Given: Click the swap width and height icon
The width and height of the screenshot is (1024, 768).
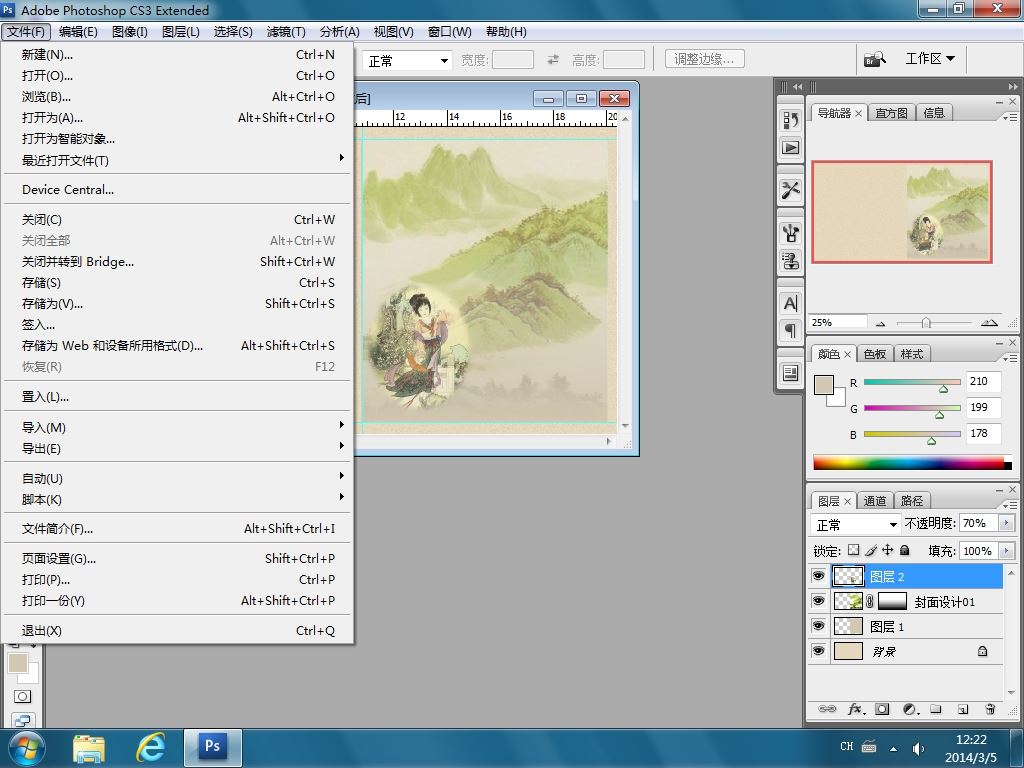Looking at the screenshot, I should click(552, 60).
